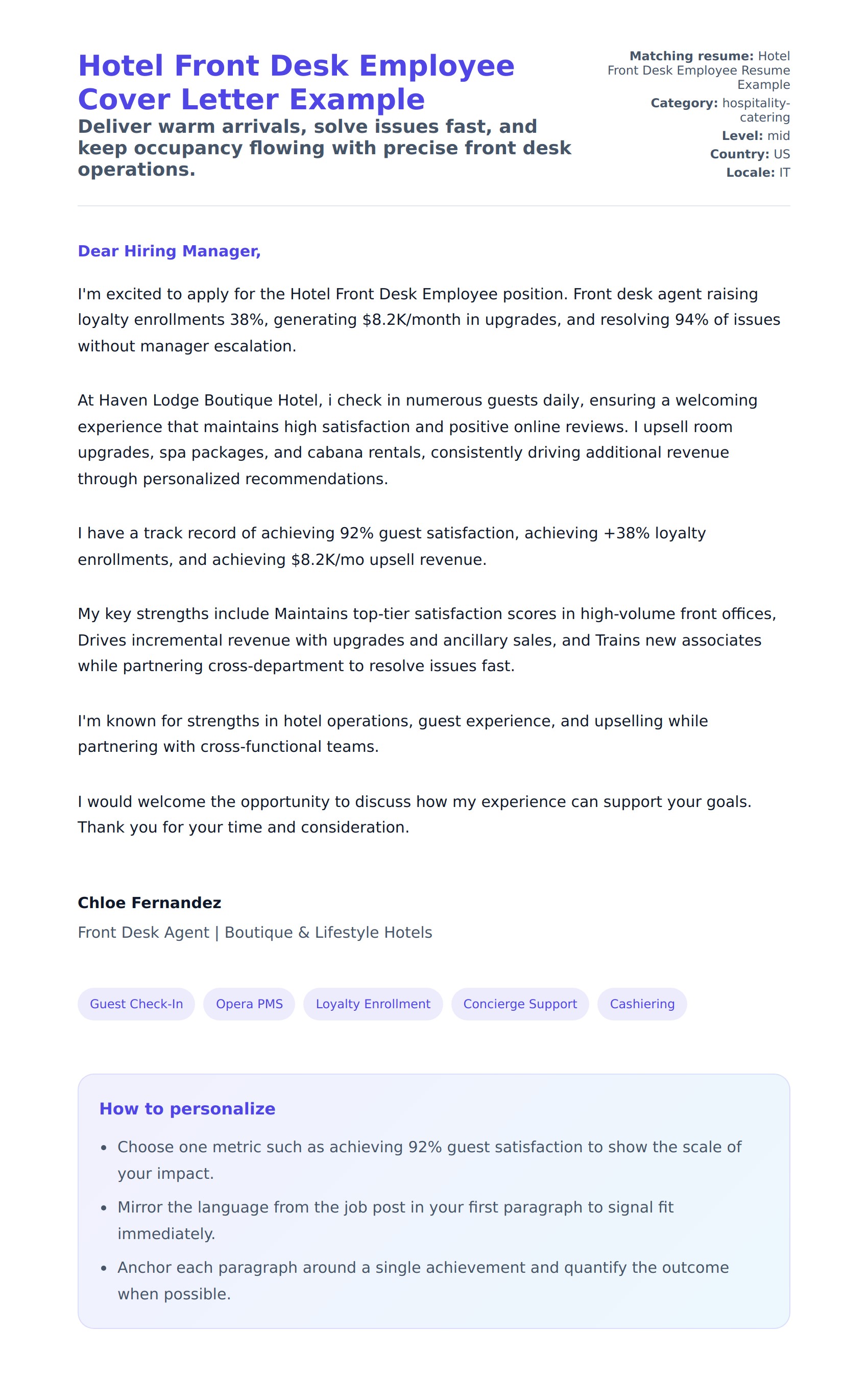Click the Country US metadata line
This screenshot has width=868, height=1378.
pos(750,154)
